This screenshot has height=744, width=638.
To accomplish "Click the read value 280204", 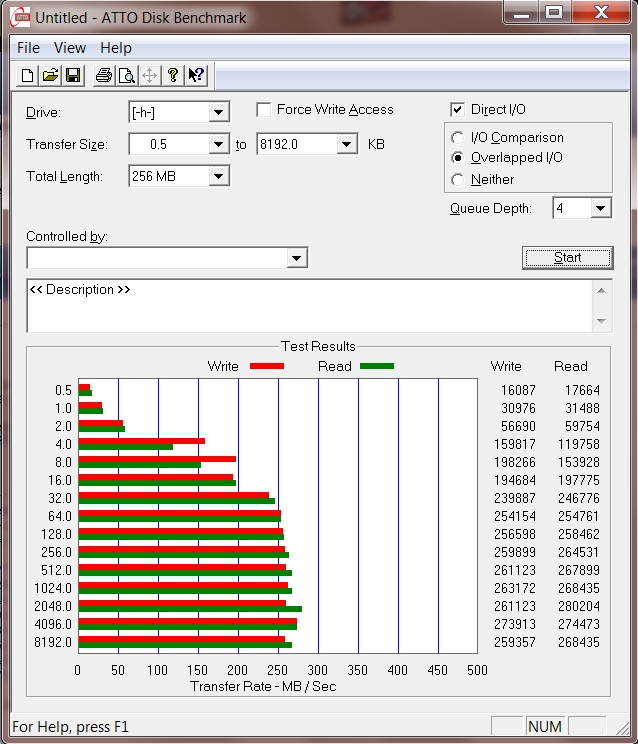I will [x=579, y=606].
